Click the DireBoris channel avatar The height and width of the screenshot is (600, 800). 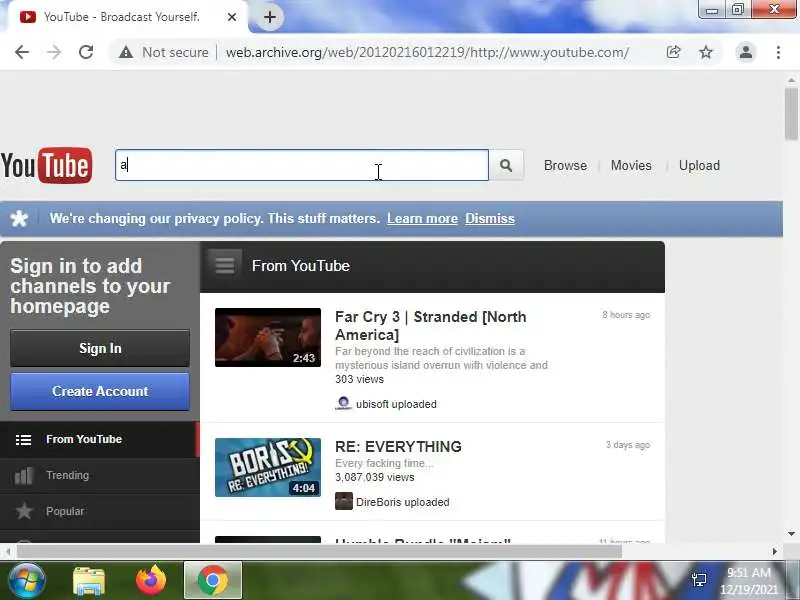pyautogui.click(x=343, y=502)
